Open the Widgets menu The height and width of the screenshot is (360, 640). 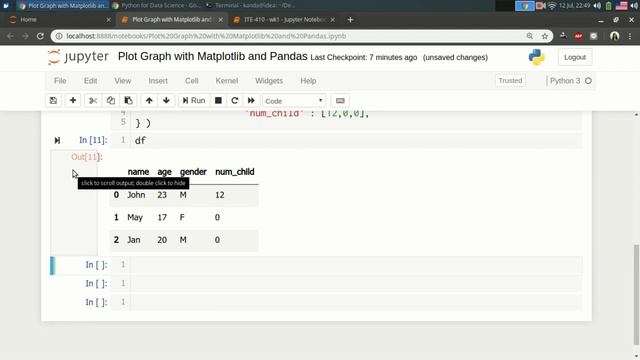pyautogui.click(x=269, y=81)
